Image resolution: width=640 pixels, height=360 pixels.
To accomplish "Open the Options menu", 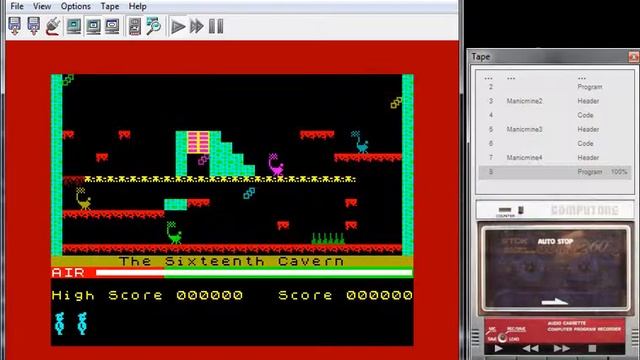I will coord(76,6).
